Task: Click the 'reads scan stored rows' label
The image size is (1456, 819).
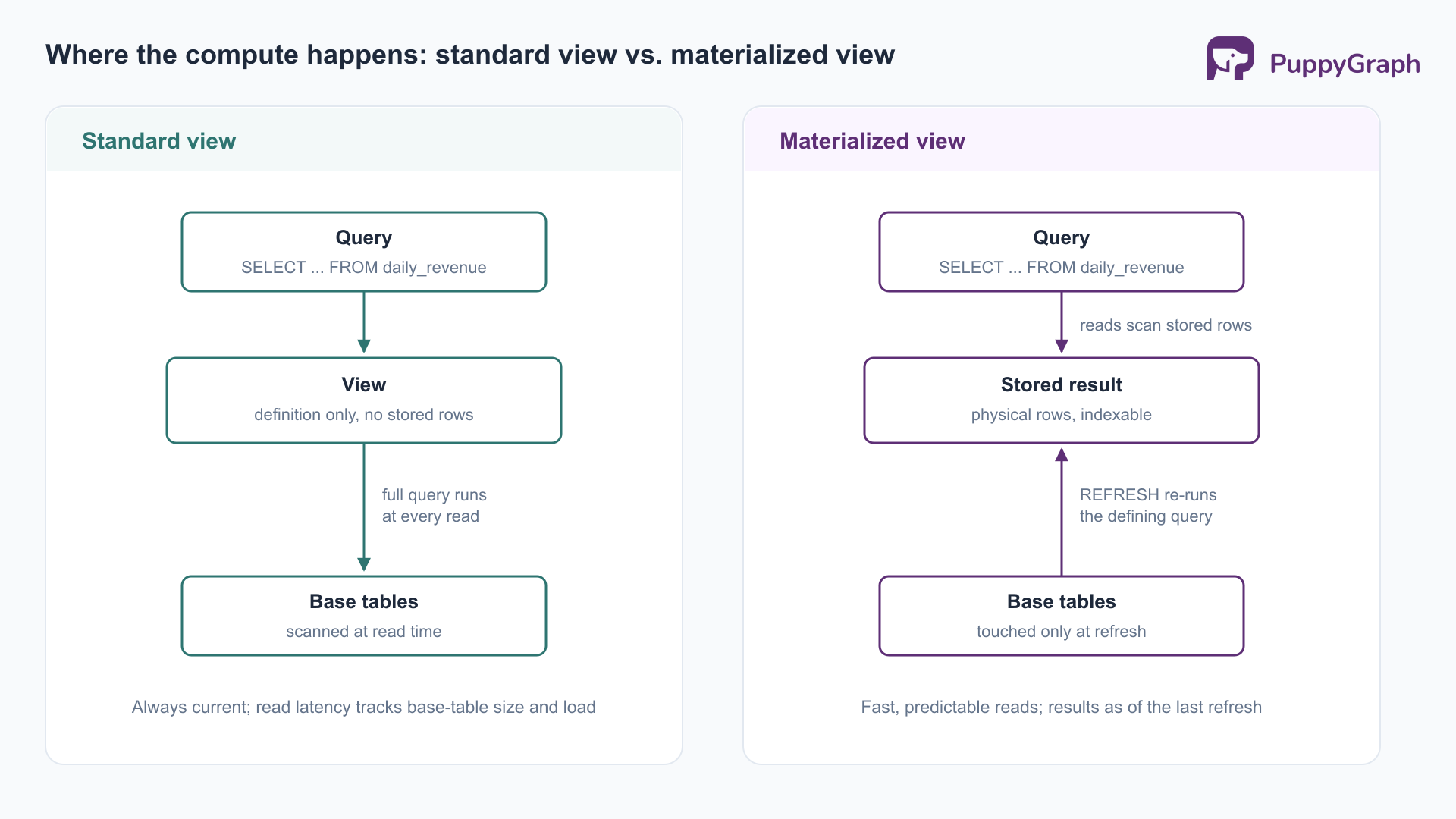Action: (x=1166, y=325)
